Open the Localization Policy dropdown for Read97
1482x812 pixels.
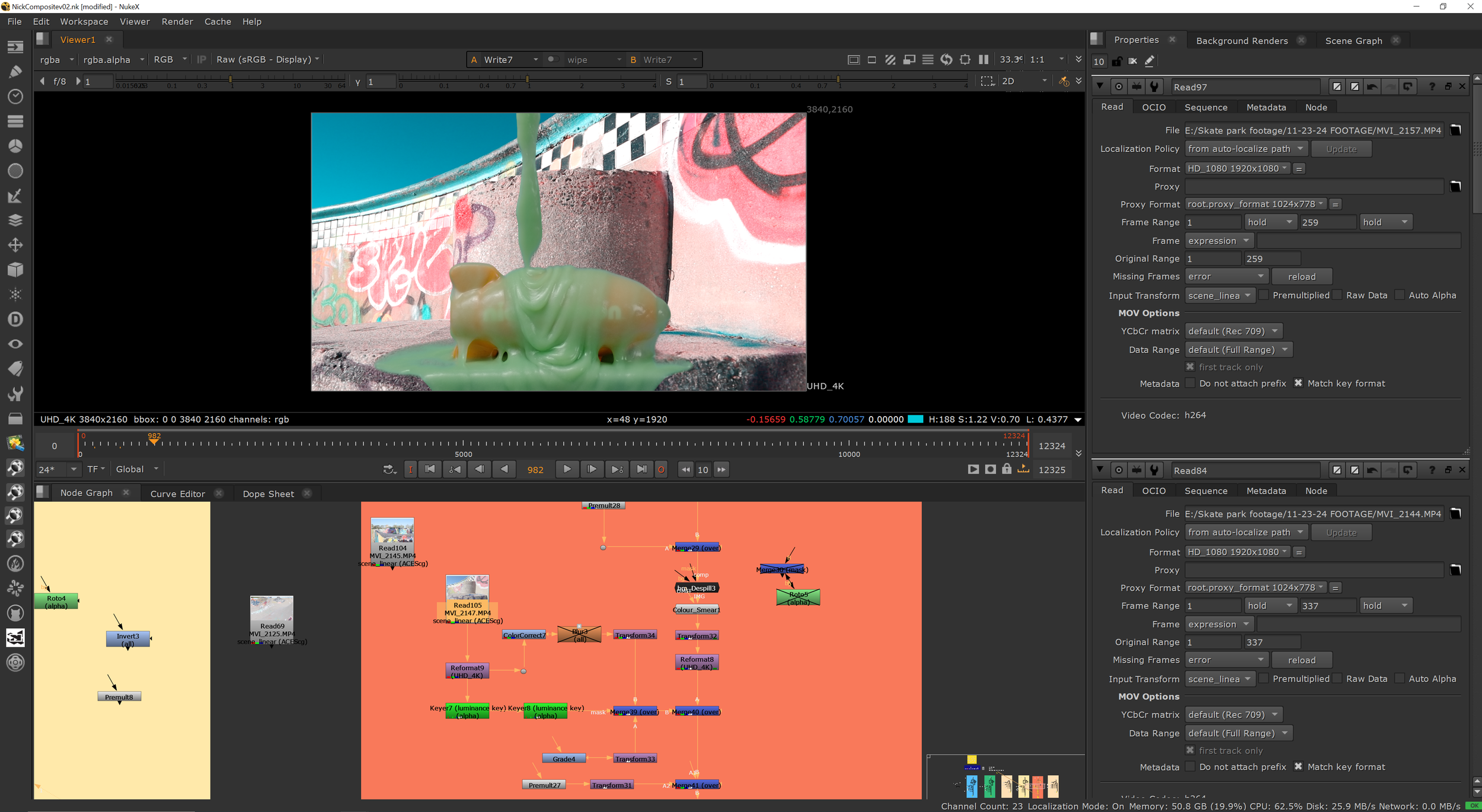[1245, 149]
